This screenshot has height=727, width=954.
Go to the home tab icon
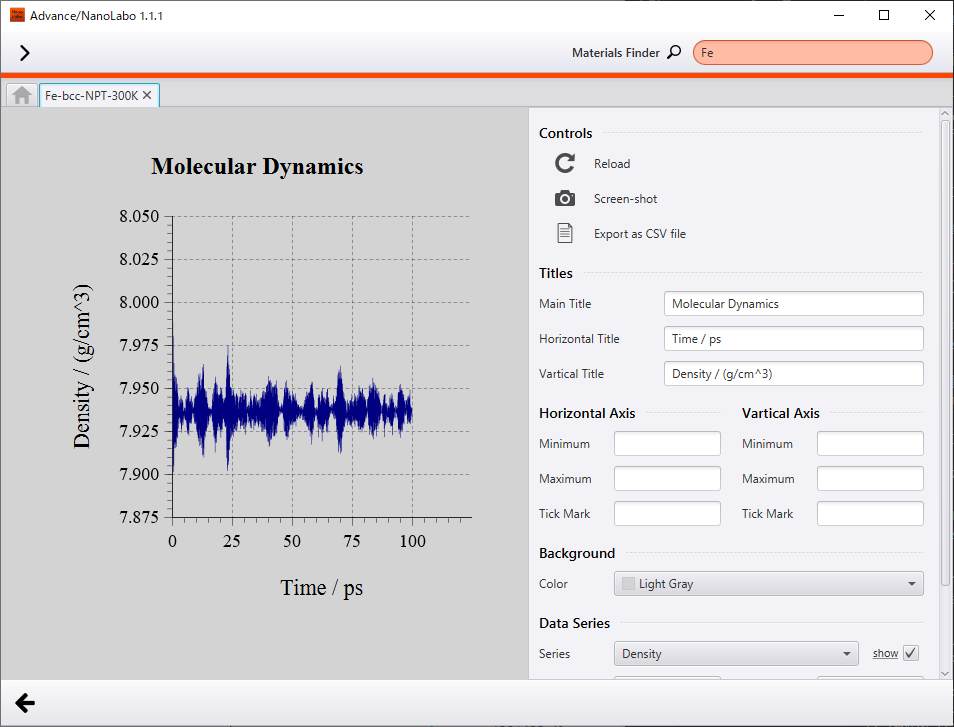click(x=22, y=96)
